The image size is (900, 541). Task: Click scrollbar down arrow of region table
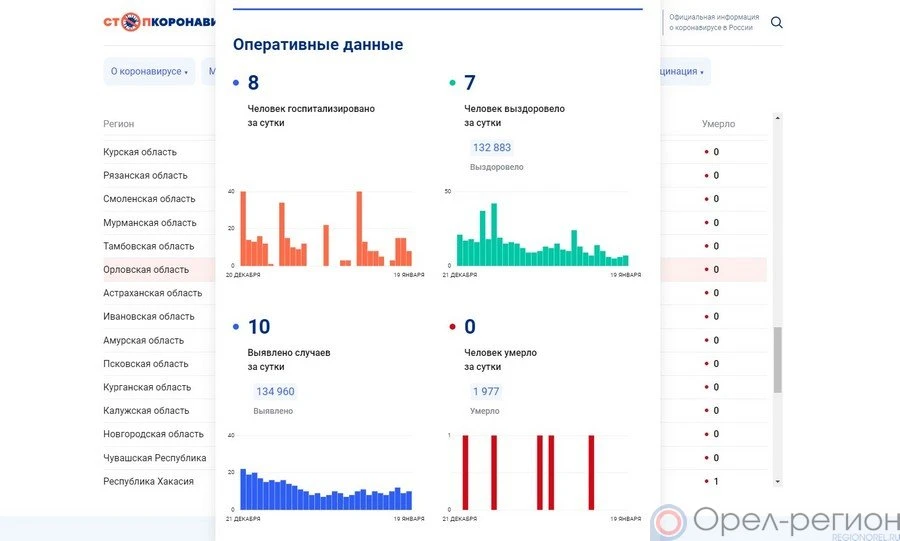pyautogui.click(x=778, y=481)
